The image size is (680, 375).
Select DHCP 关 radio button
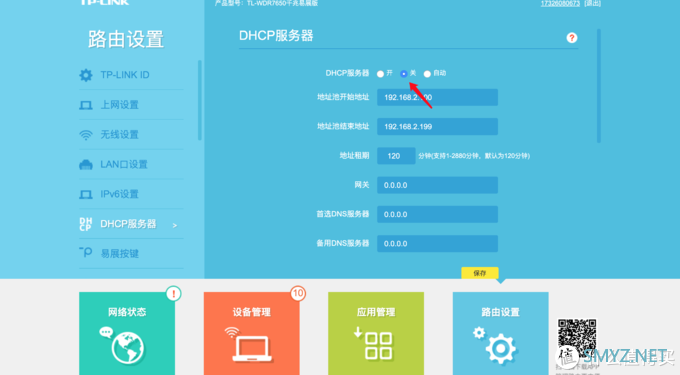click(404, 74)
